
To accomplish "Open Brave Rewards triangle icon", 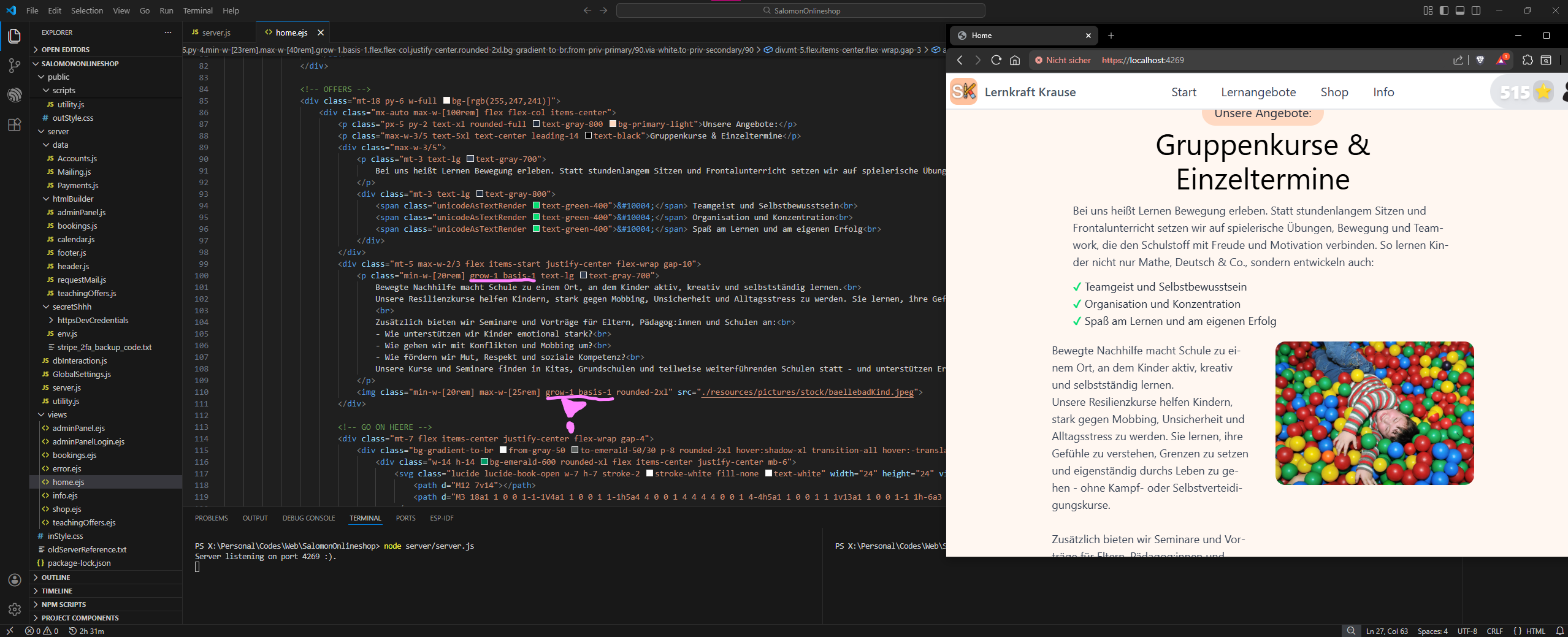I will (x=1501, y=60).
